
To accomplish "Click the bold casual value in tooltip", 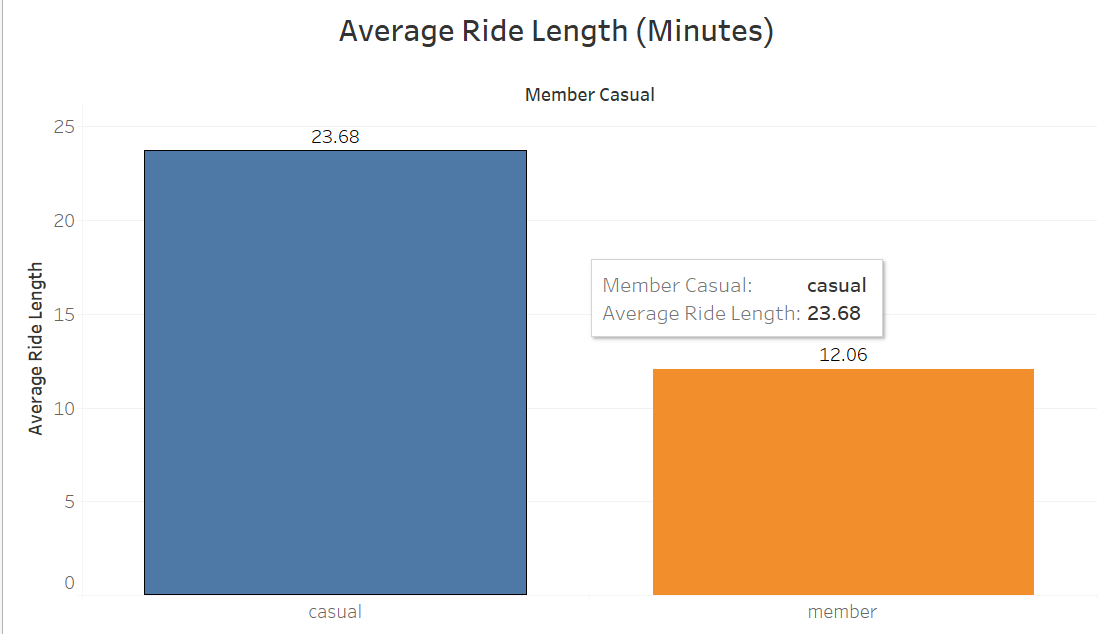I will coord(837,286).
